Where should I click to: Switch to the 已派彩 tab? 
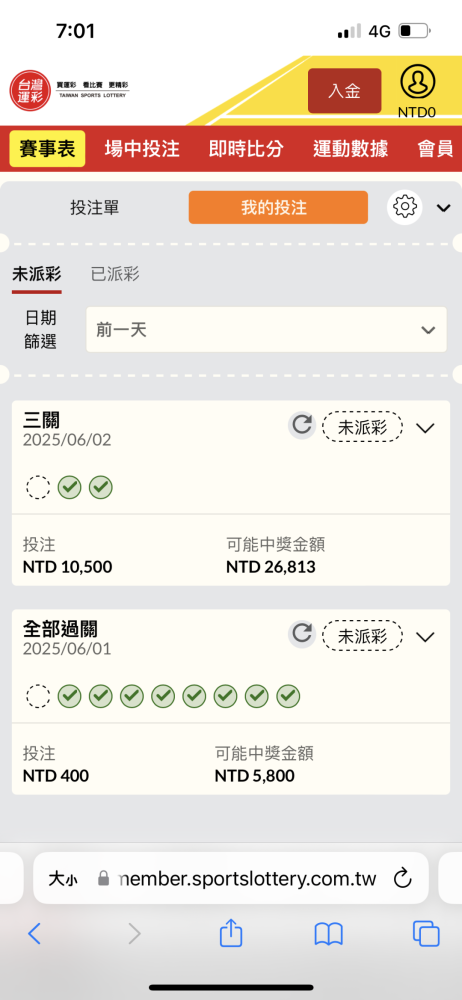click(x=115, y=274)
